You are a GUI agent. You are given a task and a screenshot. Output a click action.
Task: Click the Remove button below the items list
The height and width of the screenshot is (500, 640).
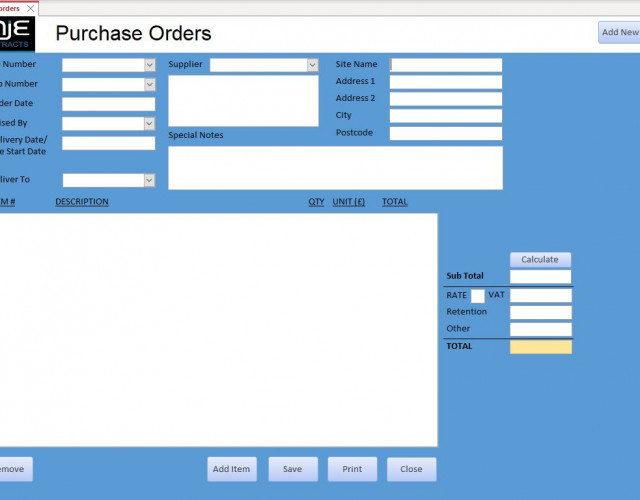(x=12, y=469)
